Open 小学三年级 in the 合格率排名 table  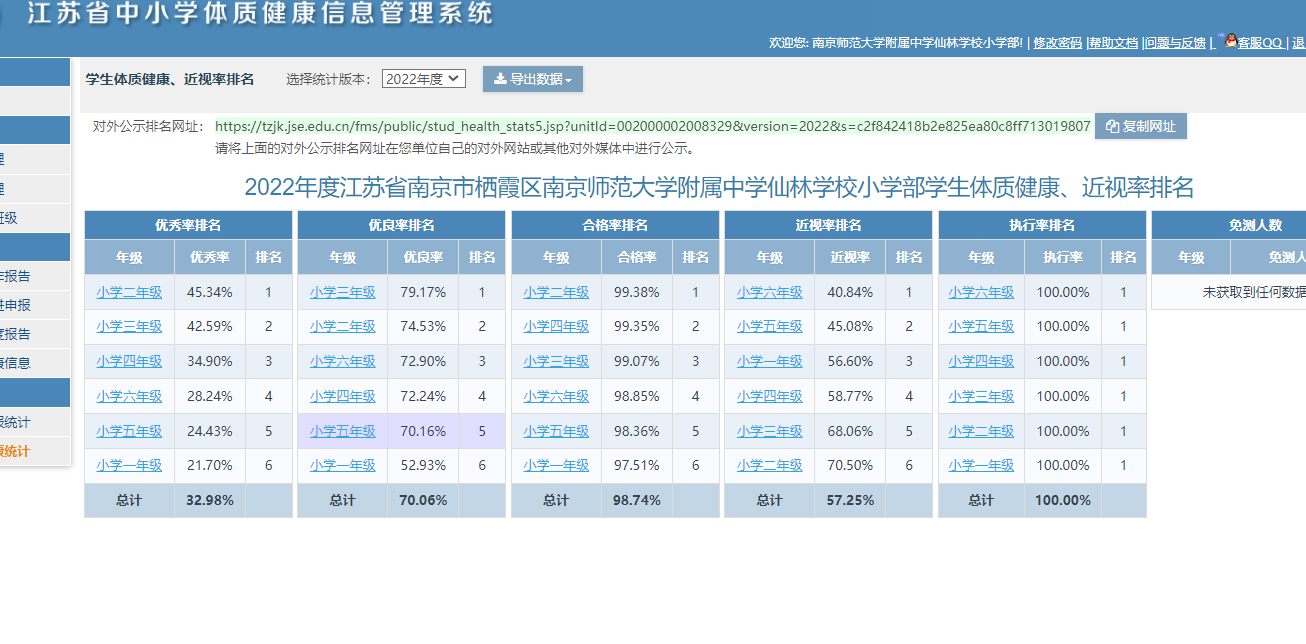556,361
